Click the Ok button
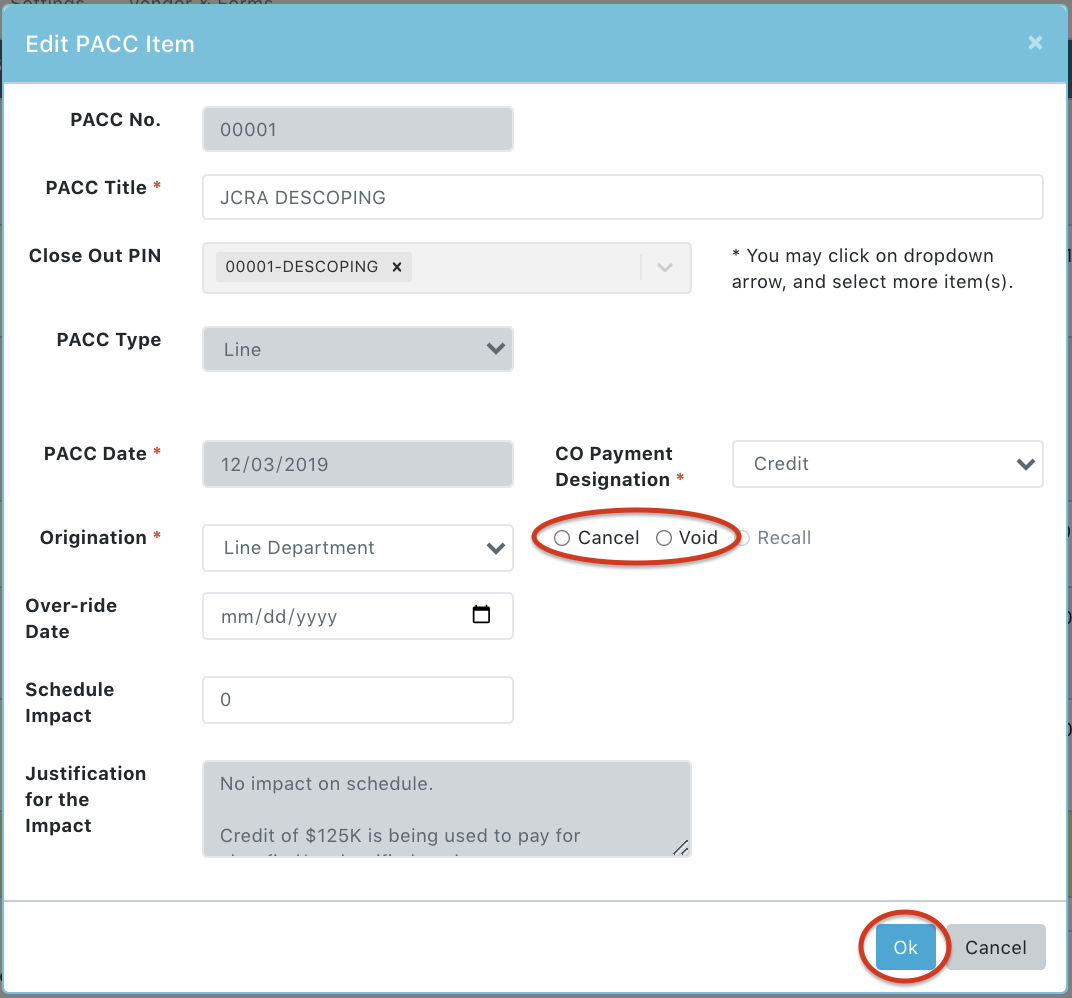Viewport: 1072px width, 998px height. pyautogui.click(x=905, y=947)
